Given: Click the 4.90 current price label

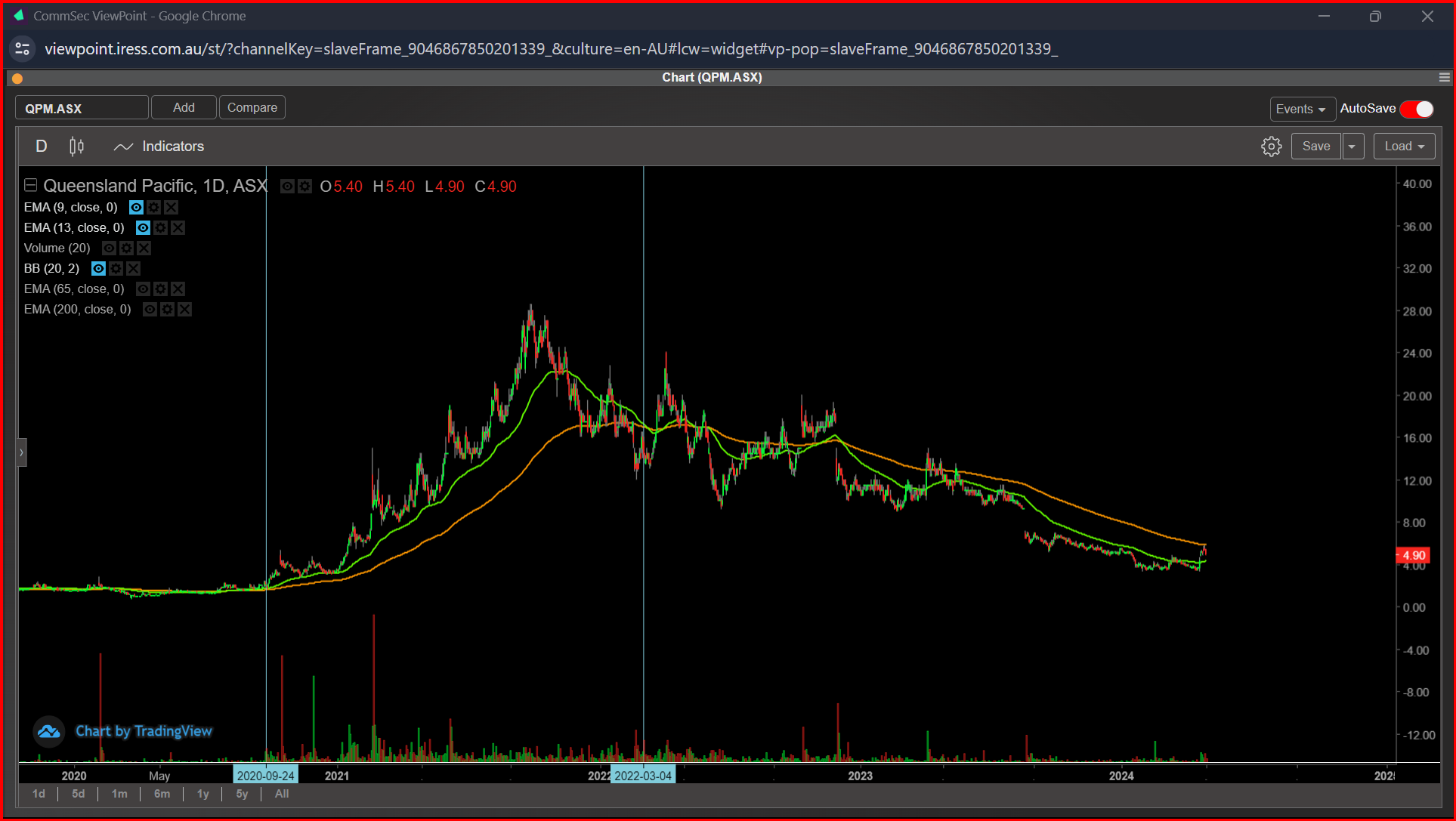Looking at the screenshot, I should 1413,556.
